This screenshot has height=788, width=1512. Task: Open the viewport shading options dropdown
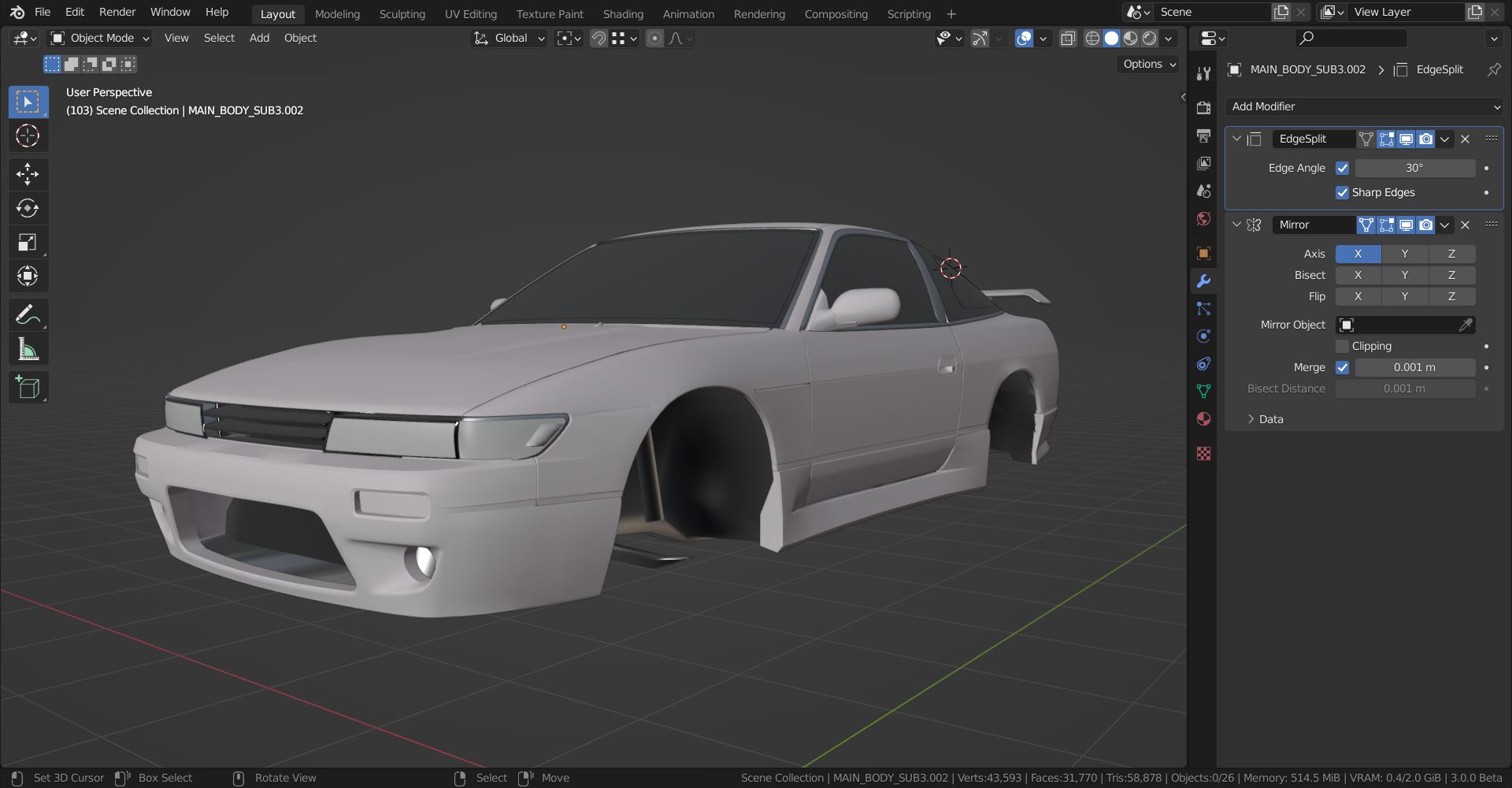coord(1169,39)
